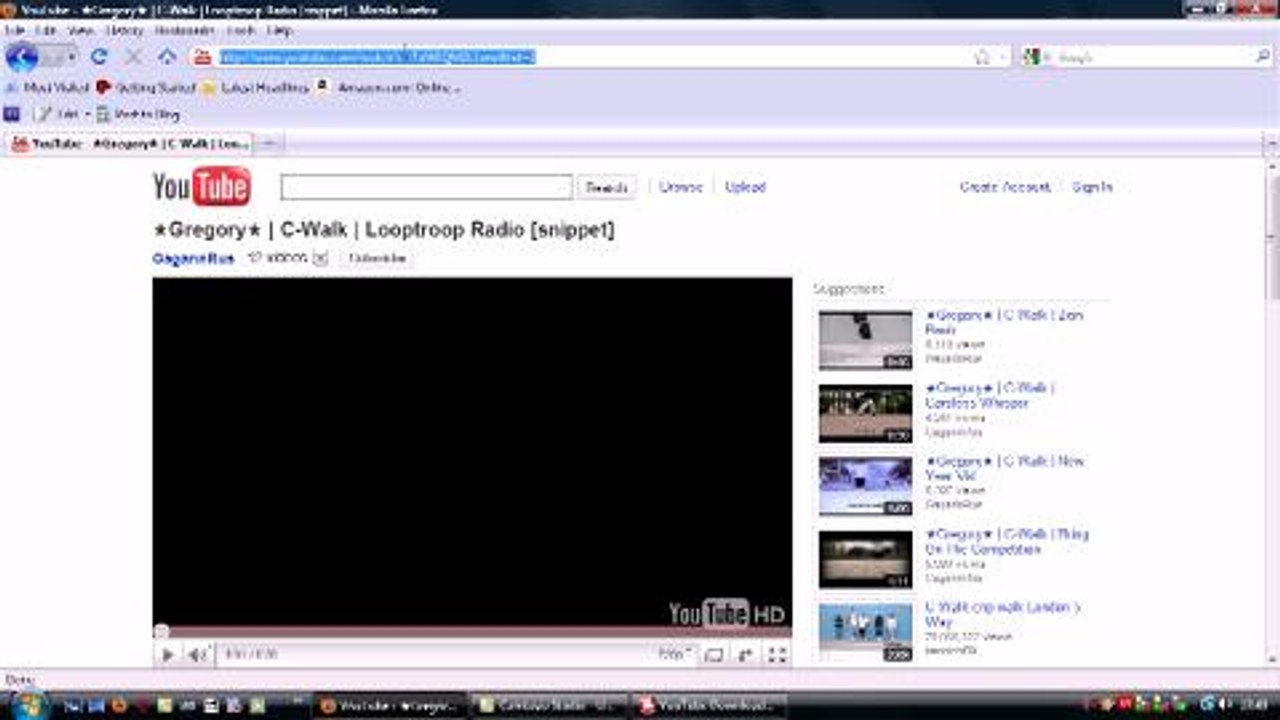The width and height of the screenshot is (1280, 720).
Task: Click the YouTube search input field
Action: pyautogui.click(x=426, y=187)
